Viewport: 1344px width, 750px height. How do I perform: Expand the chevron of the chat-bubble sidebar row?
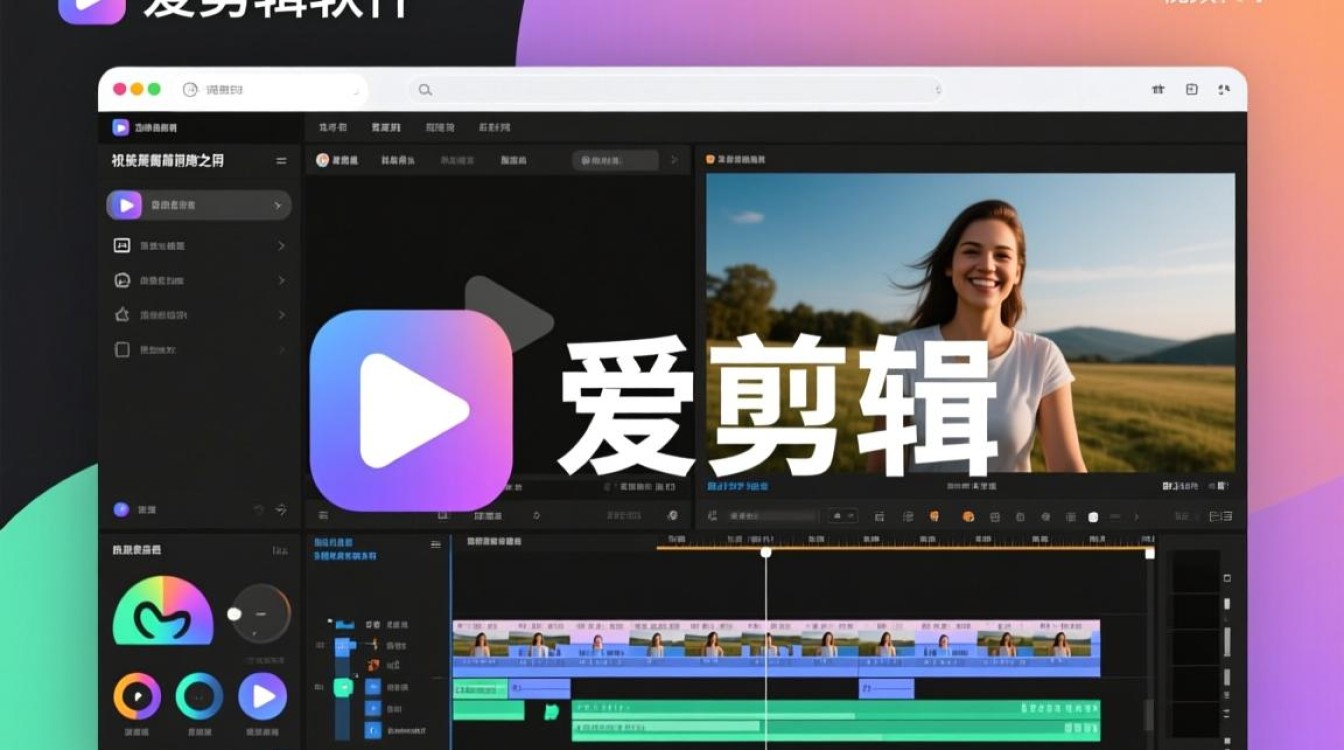click(x=281, y=281)
